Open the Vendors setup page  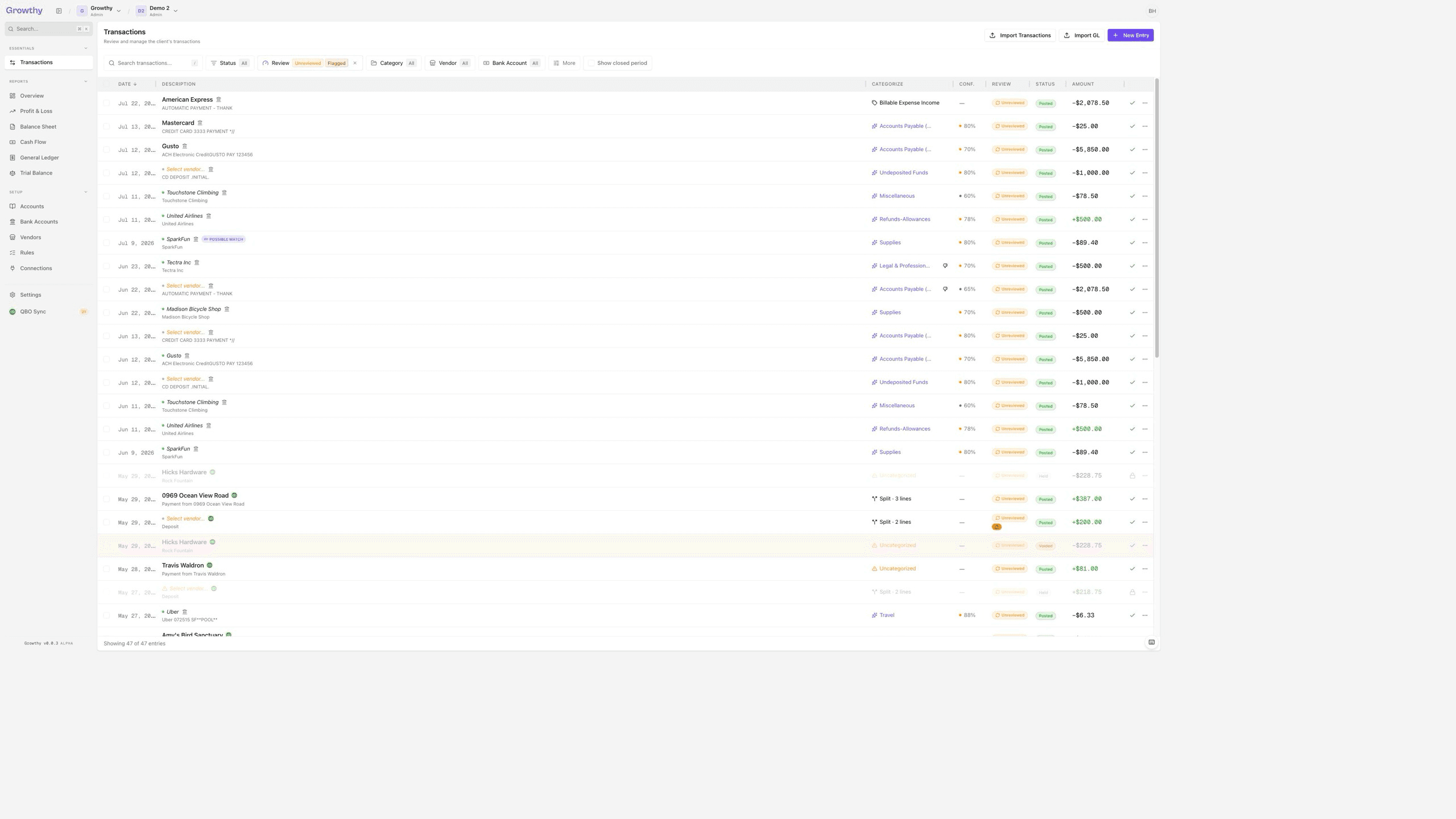(48, 237)
